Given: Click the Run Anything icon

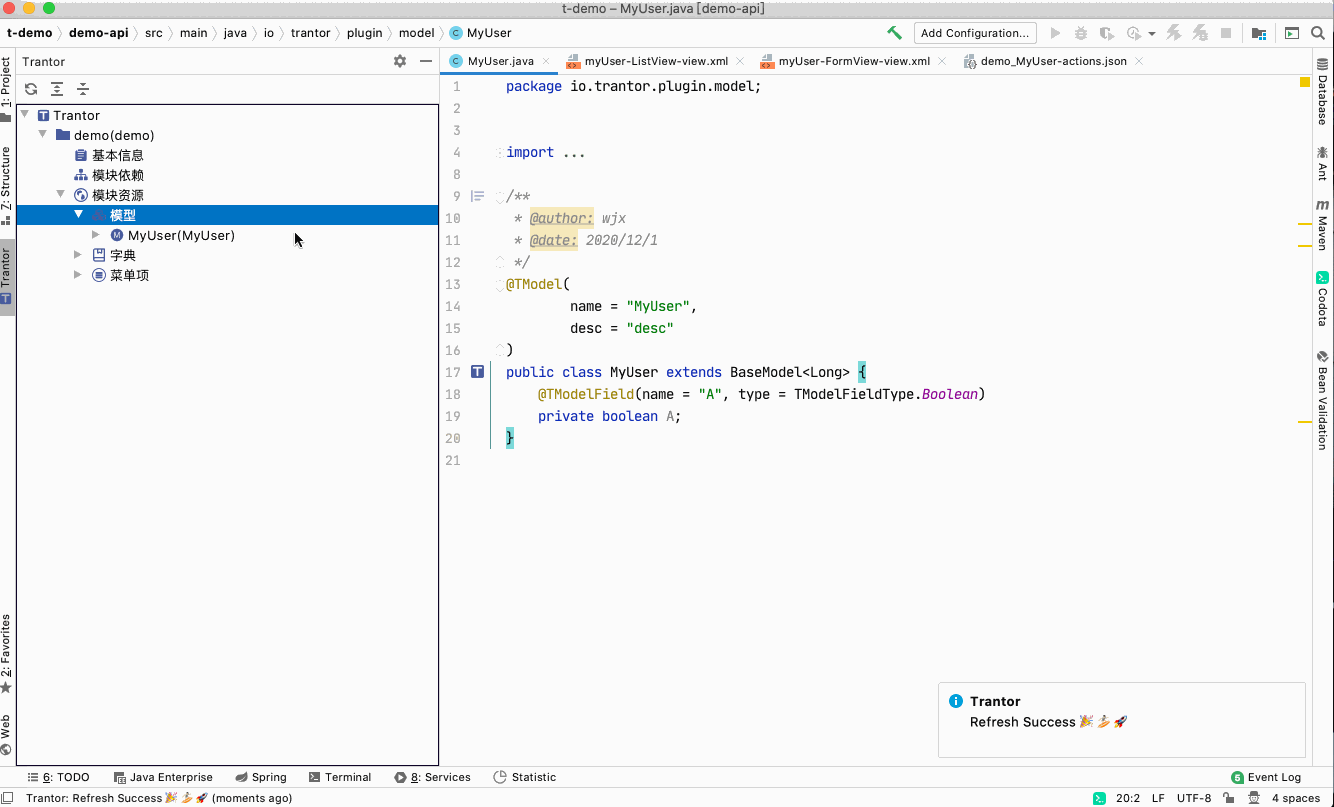Looking at the screenshot, I should tap(1292, 33).
